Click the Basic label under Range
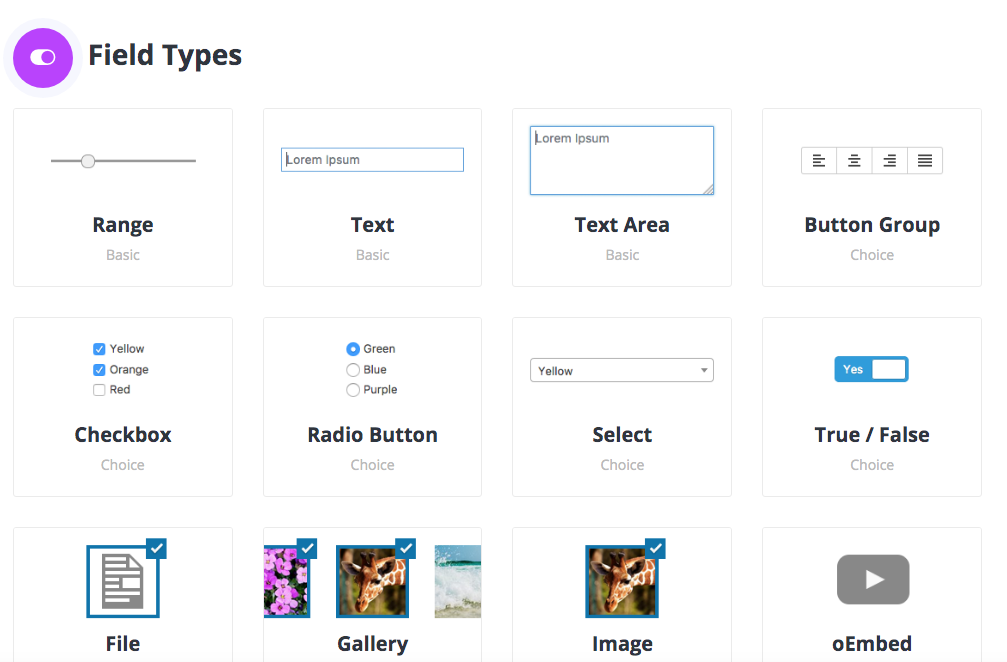Screen dimensions: 1007x662 [123, 255]
